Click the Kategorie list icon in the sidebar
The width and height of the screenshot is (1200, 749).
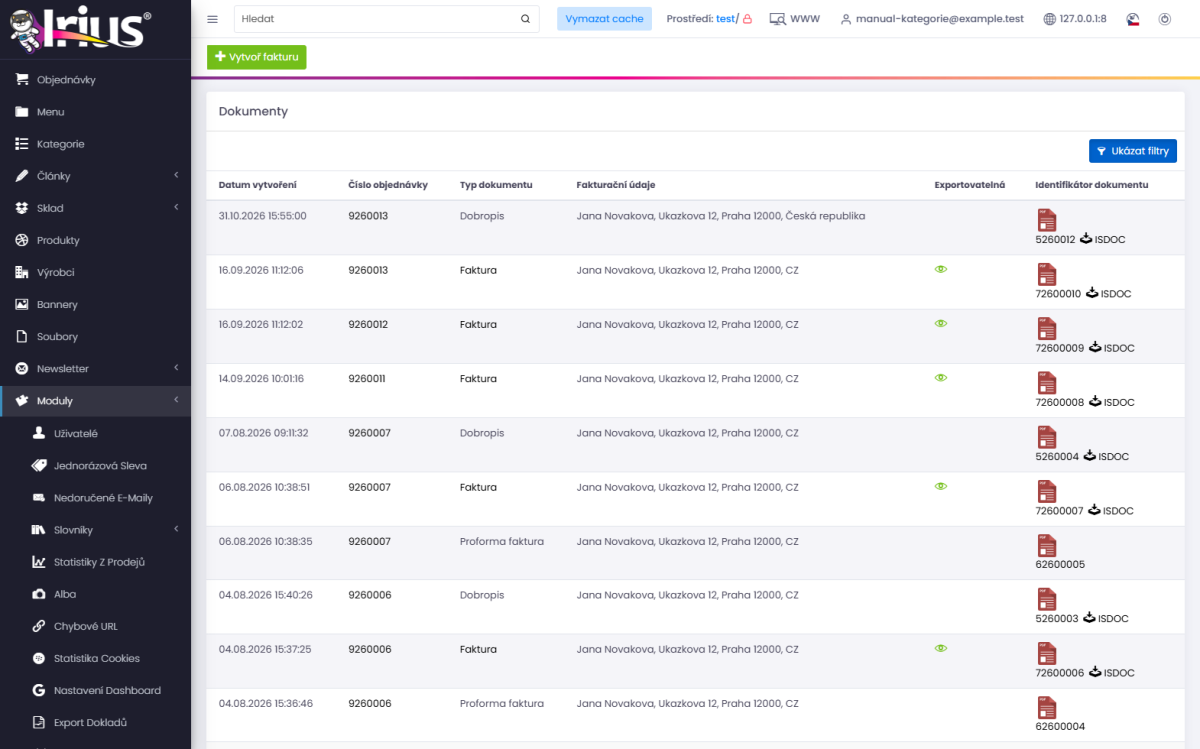pyautogui.click(x=21, y=144)
